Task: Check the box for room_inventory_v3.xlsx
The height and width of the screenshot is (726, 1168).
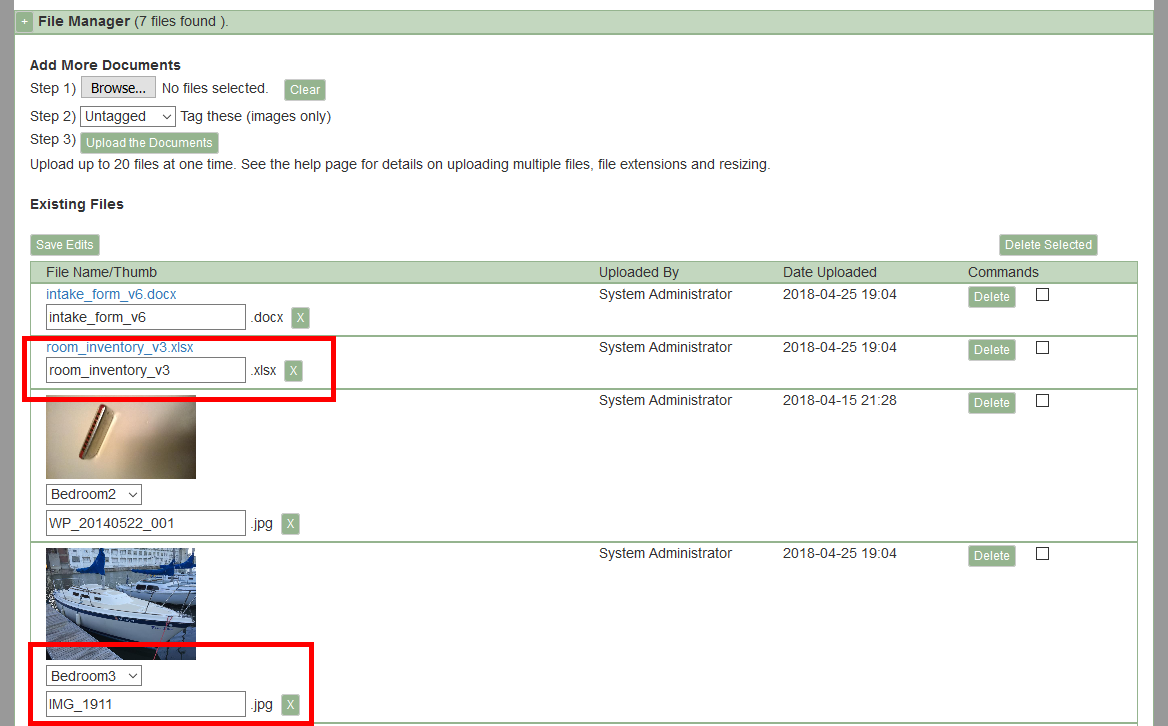Action: coord(1043,348)
